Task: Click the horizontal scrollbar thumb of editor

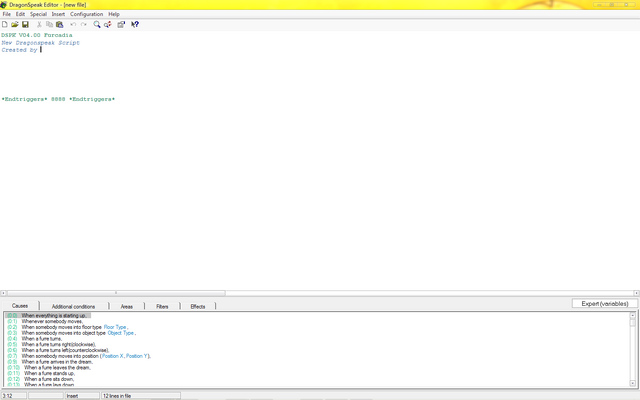Action: 116,293
